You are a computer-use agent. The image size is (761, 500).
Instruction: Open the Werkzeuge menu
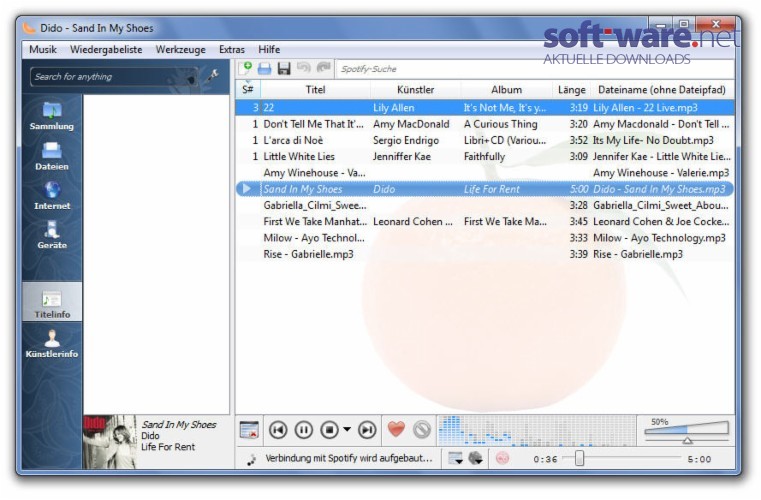click(x=181, y=50)
